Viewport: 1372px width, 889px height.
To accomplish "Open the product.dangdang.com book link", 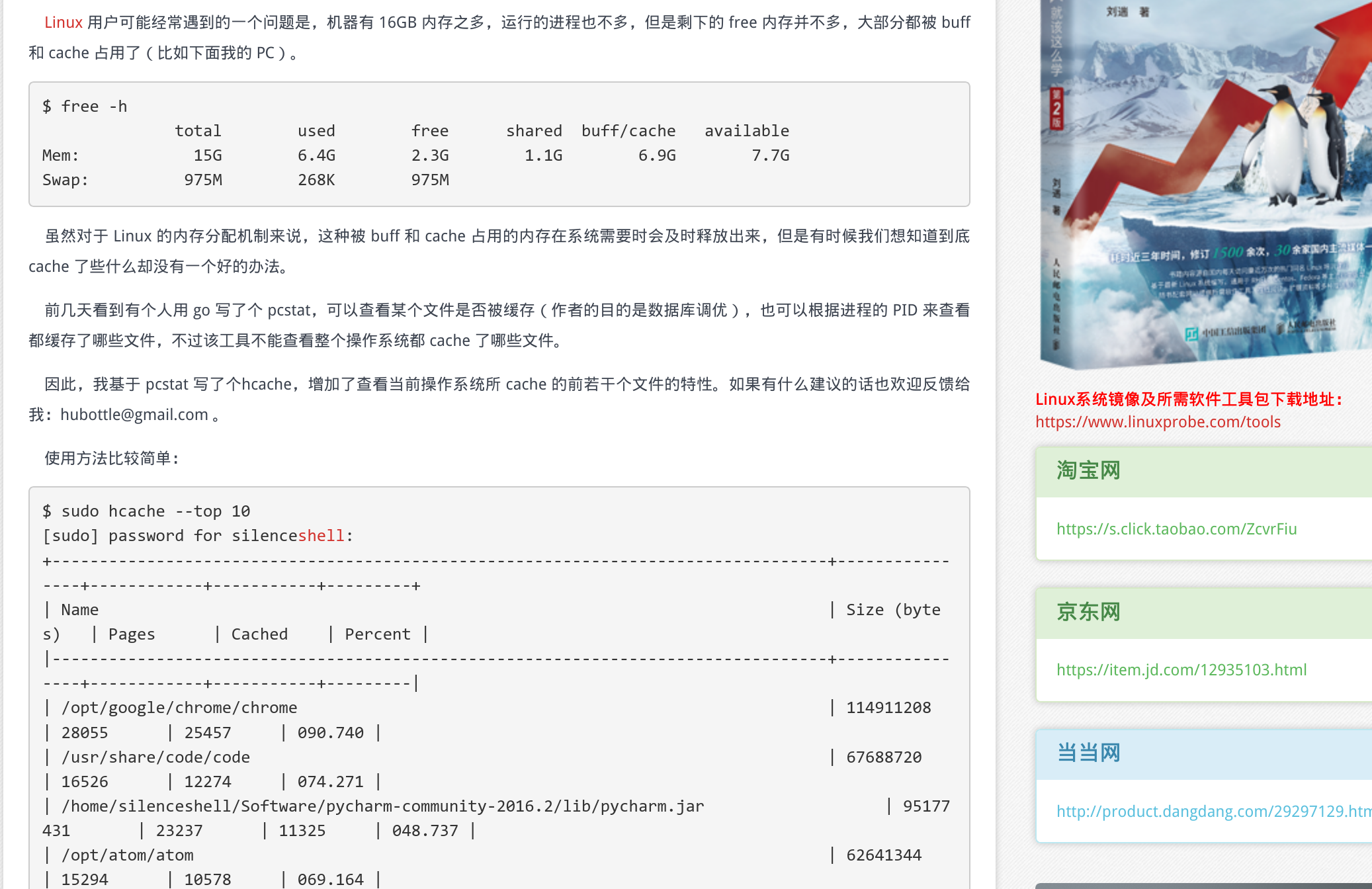I will tap(1214, 812).
